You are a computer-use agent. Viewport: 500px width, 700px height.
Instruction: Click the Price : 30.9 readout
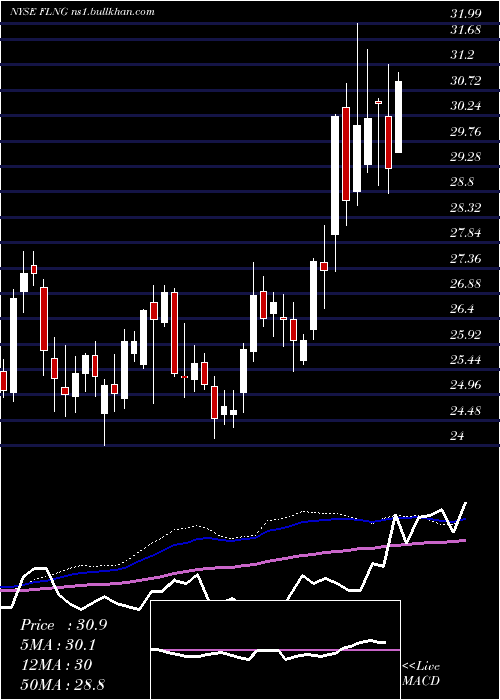(x=63, y=625)
